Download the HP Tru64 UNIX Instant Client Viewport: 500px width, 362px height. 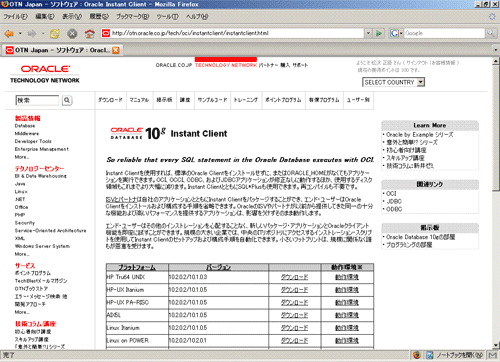[x=294, y=277]
